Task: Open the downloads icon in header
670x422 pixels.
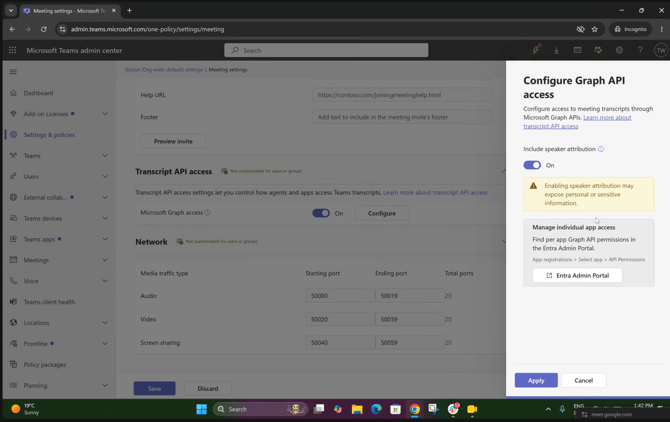Action: point(556,50)
